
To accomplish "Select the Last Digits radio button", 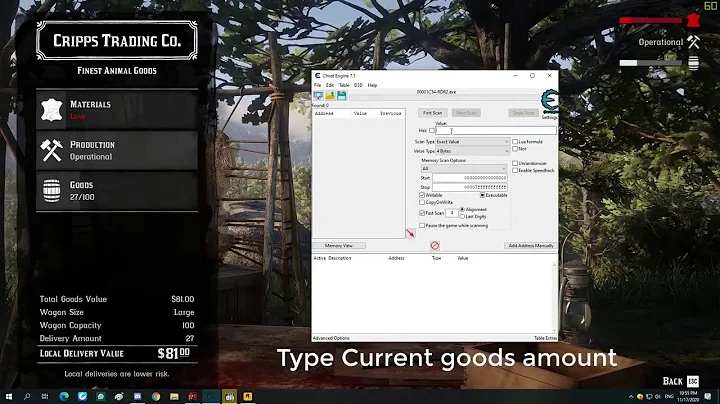I will [462, 216].
